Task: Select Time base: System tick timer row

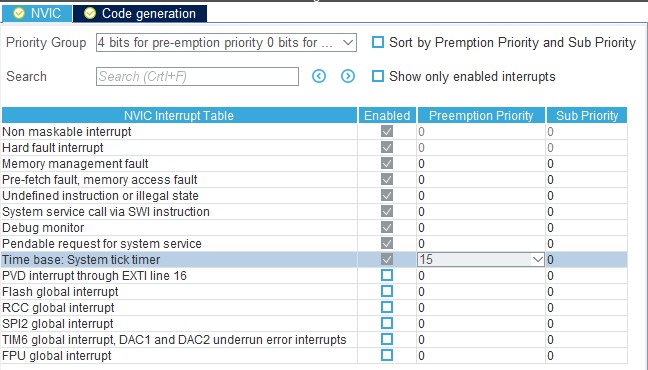Action: click(314, 260)
